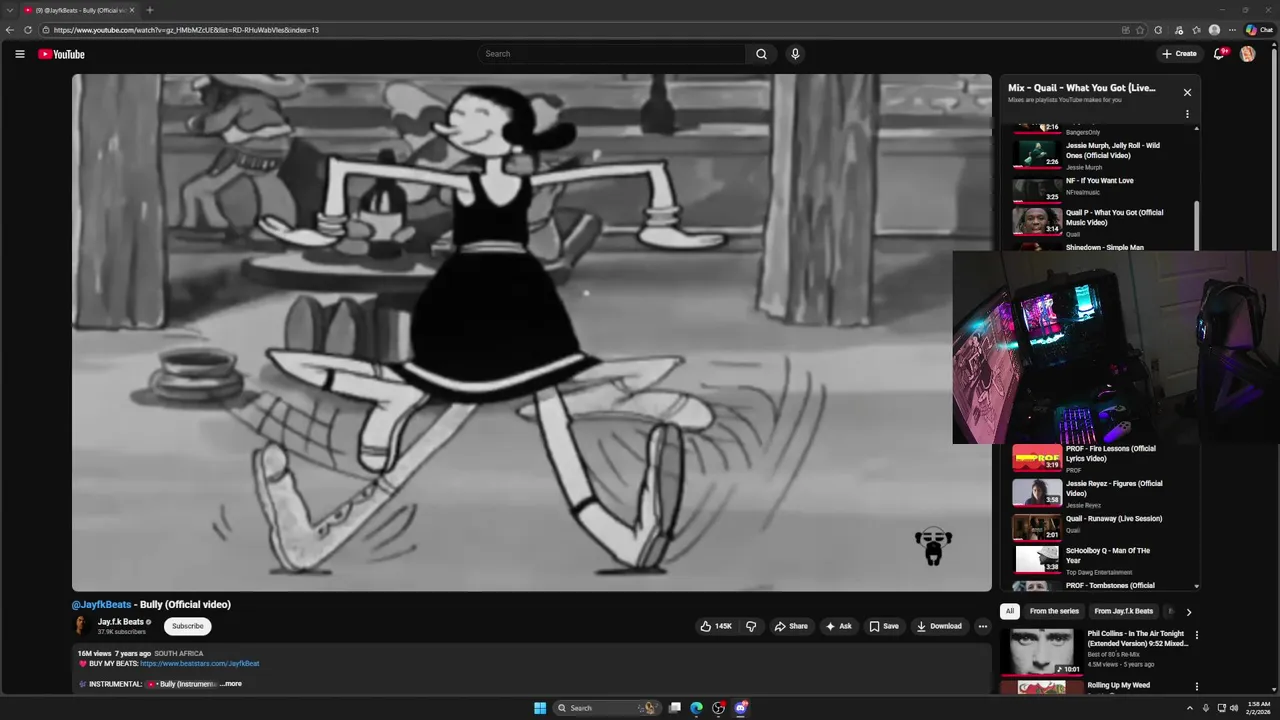
Task: Start voice search with microphone icon
Action: click(x=795, y=54)
